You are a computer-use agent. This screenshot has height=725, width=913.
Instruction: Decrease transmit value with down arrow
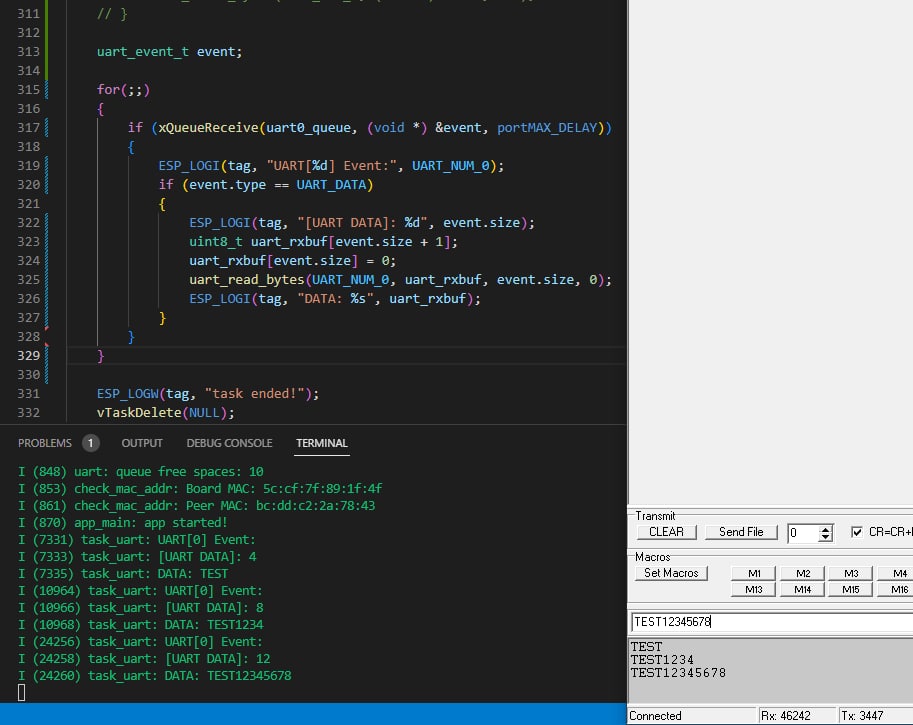[x=825, y=537]
